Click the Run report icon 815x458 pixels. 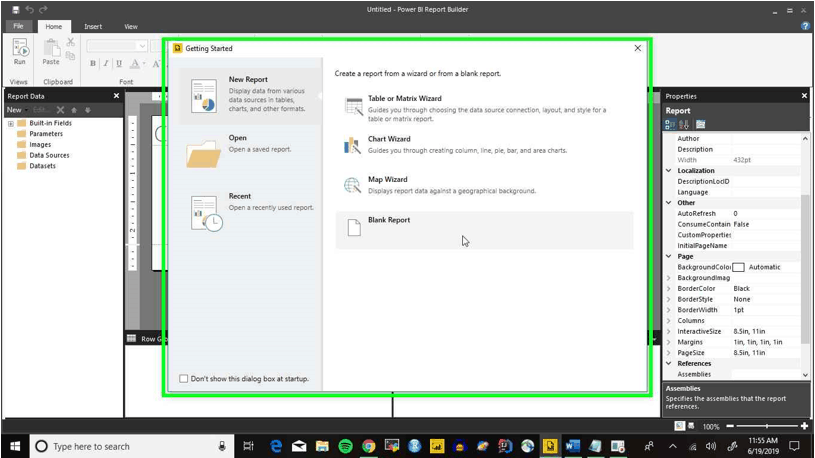20,48
